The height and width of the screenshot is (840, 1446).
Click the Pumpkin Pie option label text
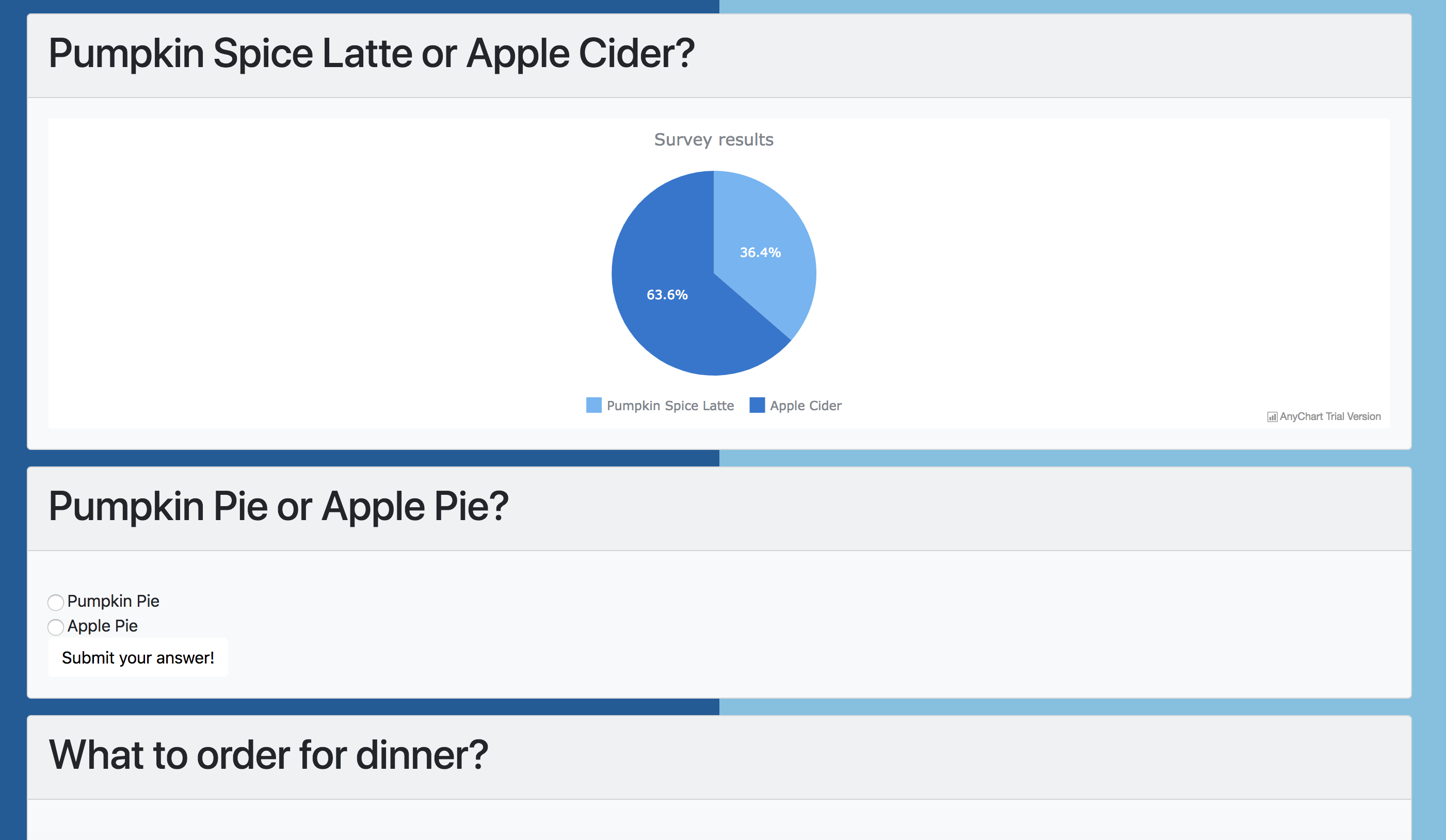pyautogui.click(x=113, y=601)
